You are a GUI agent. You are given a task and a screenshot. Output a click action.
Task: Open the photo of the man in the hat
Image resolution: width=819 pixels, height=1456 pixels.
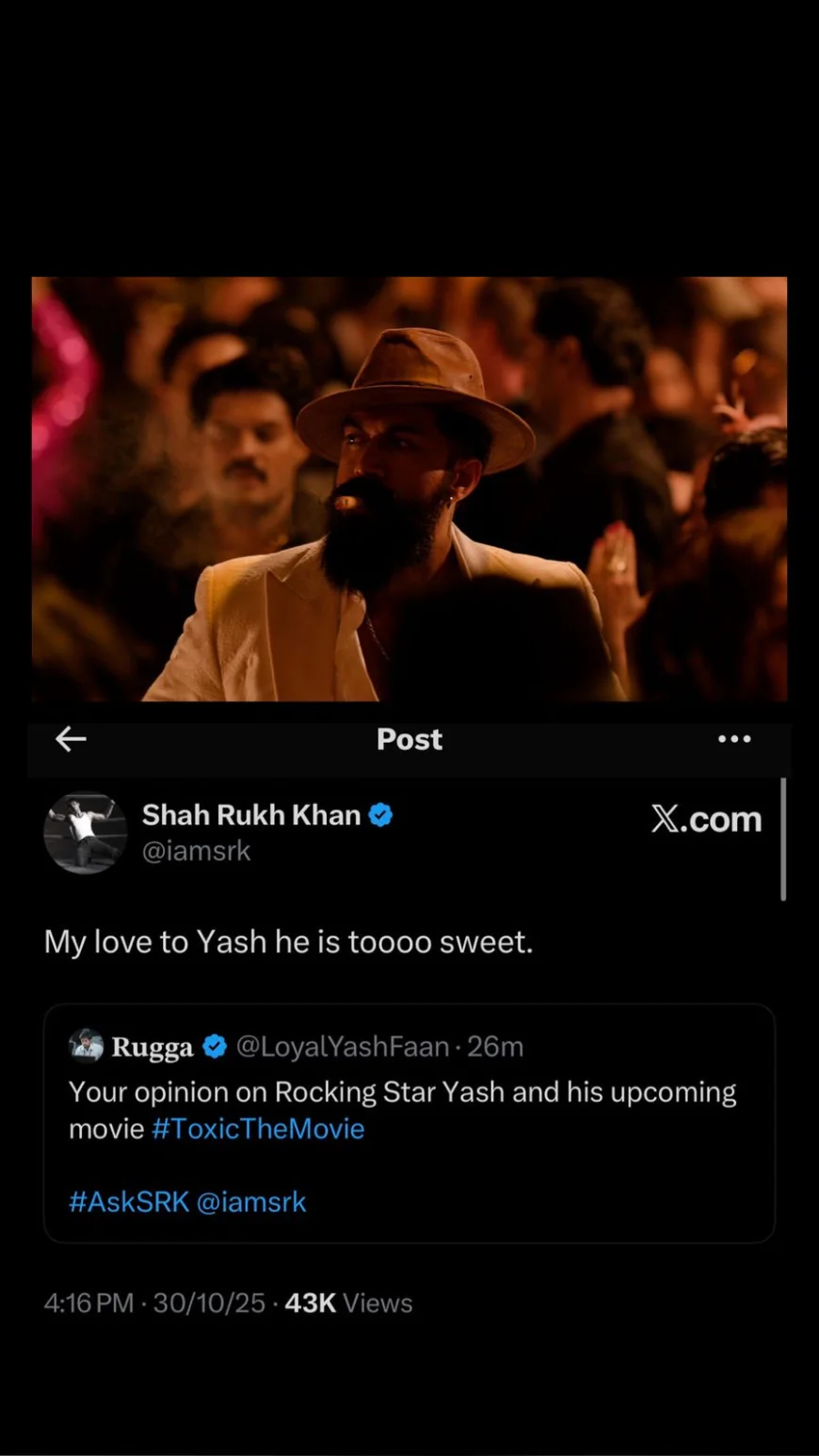pyautogui.click(x=409, y=489)
